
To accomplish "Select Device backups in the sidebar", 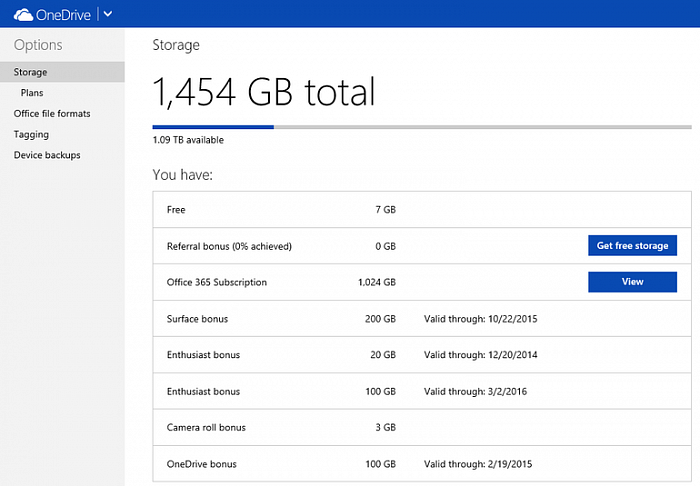I will [47, 155].
